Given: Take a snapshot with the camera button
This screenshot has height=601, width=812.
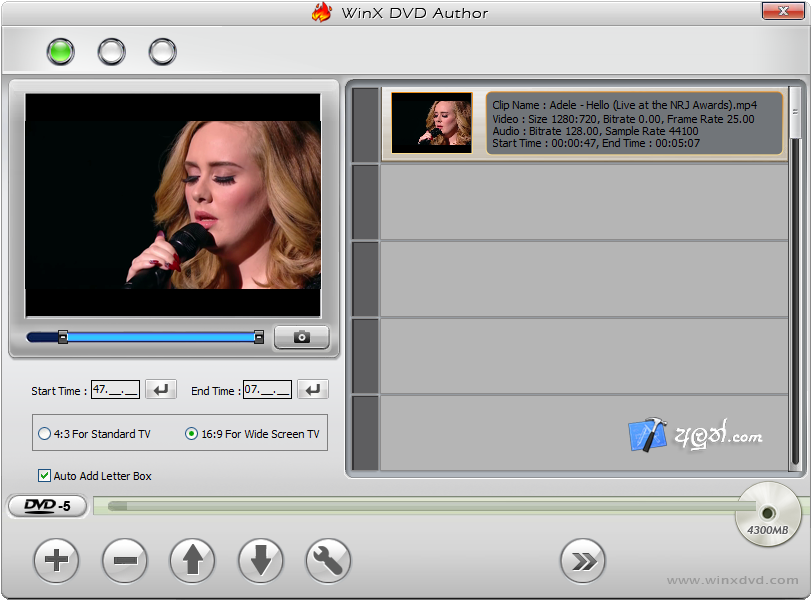Looking at the screenshot, I should (301, 338).
